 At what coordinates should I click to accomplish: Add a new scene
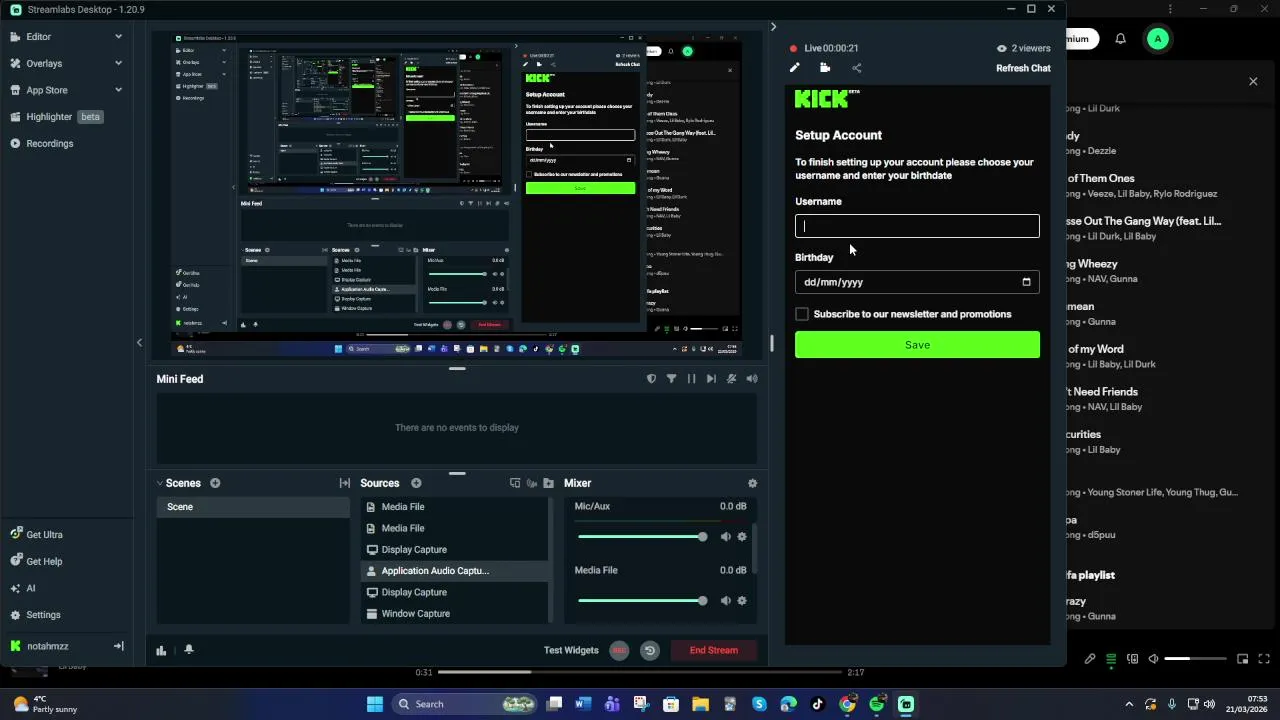(x=215, y=483)
